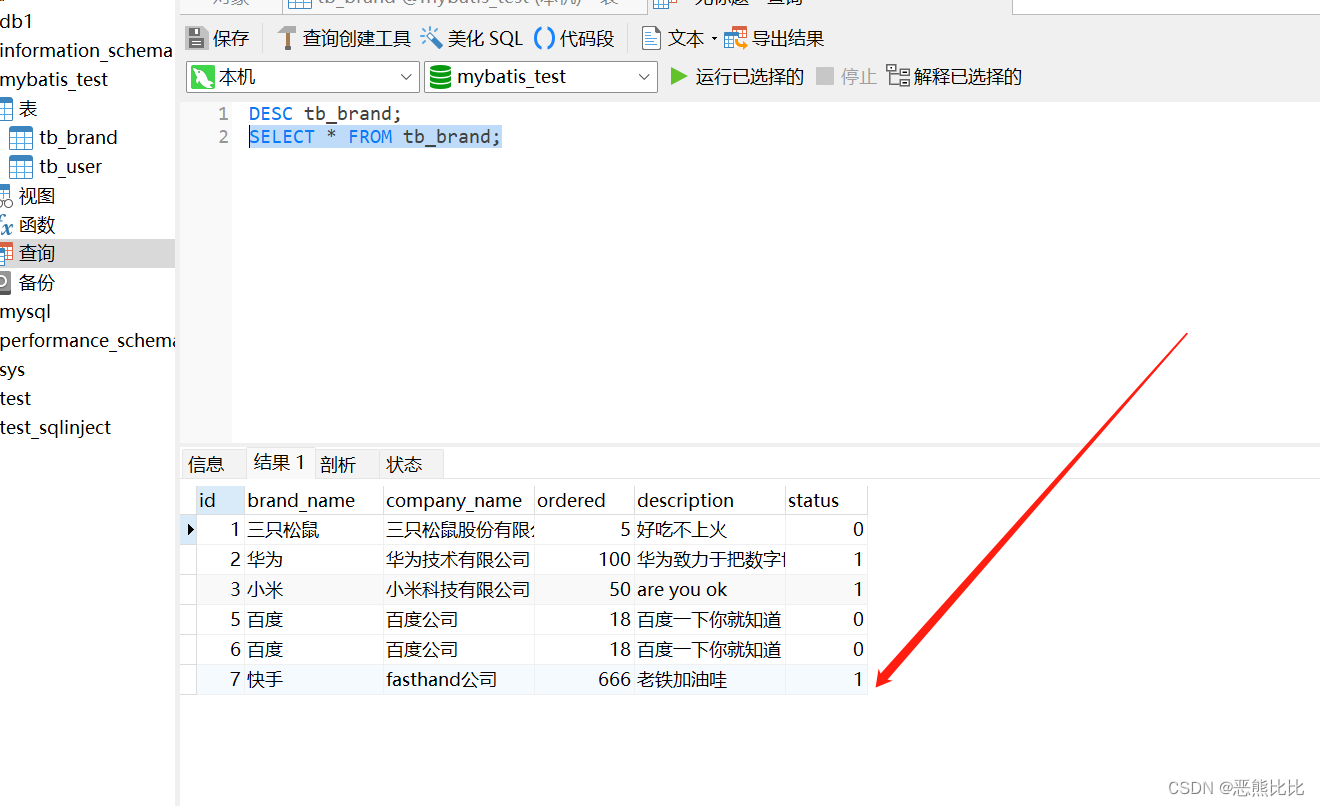Click the cell 小米科技有限公司
Screen dimensions: 1320x806
pyautogui.click(x=459, y=589)
